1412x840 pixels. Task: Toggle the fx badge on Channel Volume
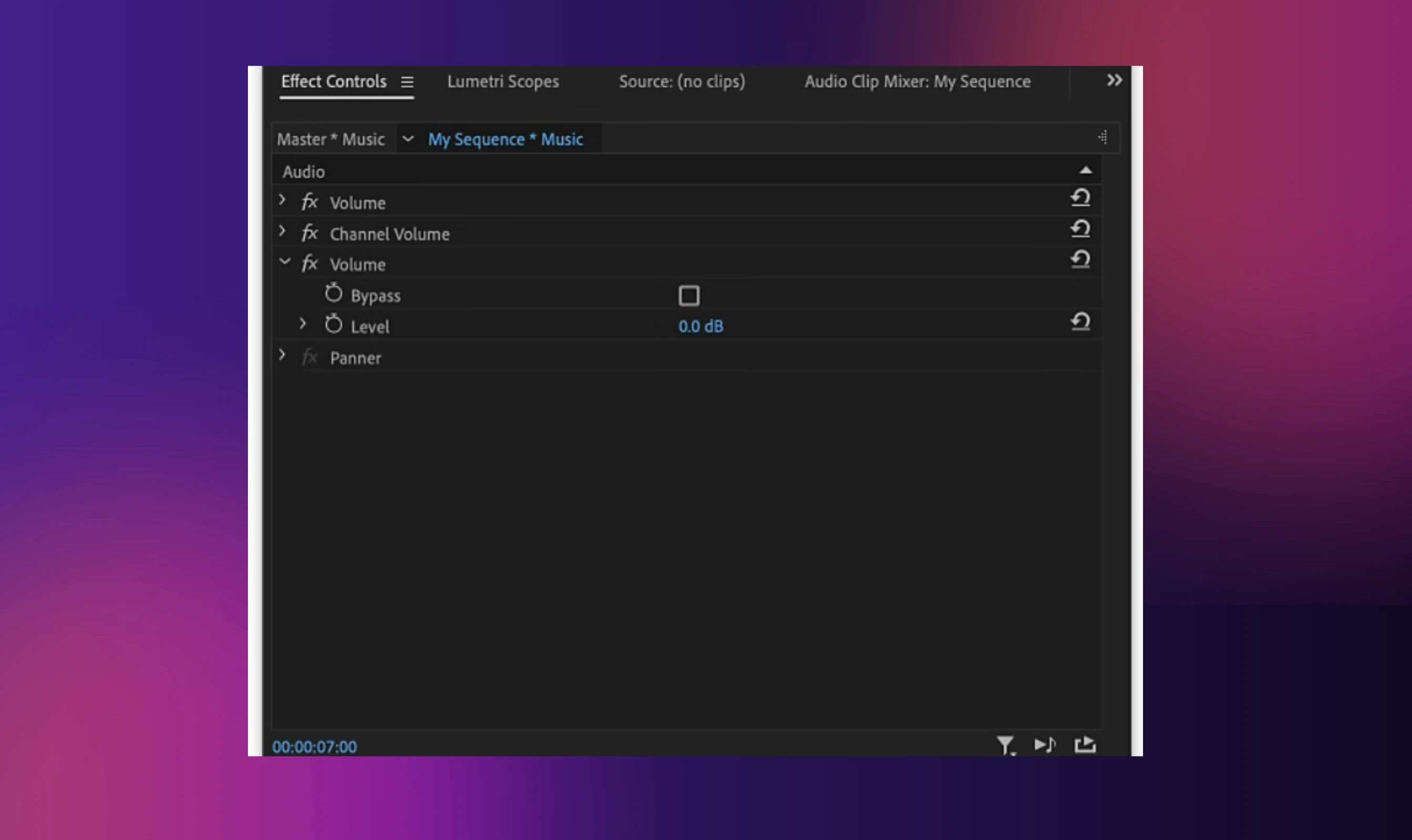point(309,233)
